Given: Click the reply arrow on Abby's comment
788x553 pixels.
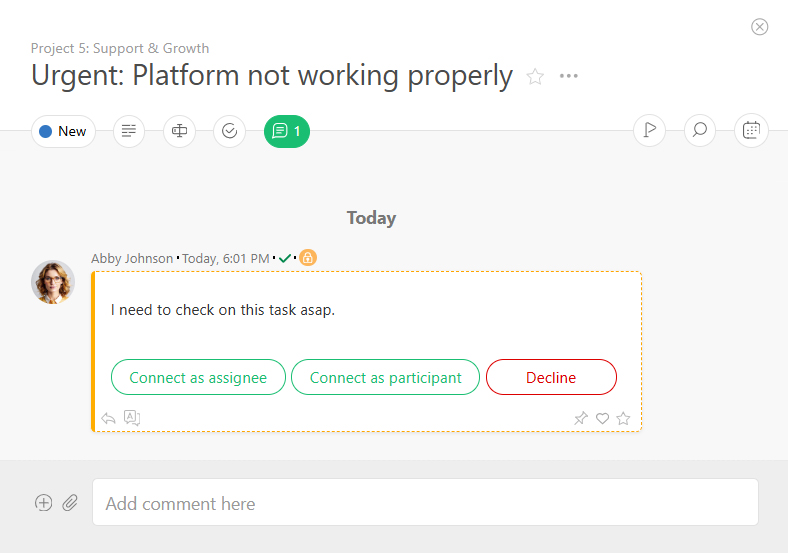Looking at the screenshot, I should pos(109,418).
